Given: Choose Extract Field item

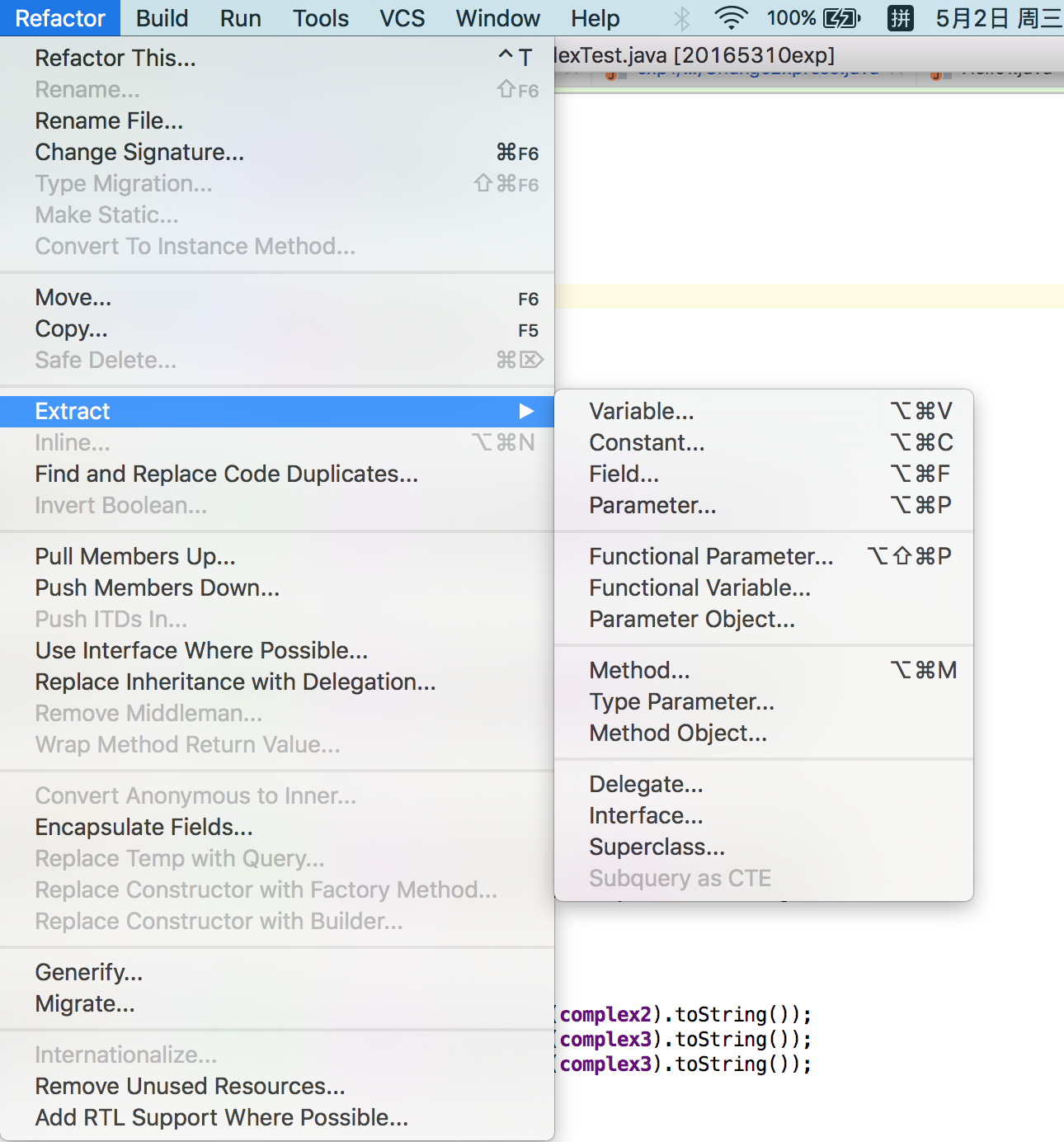Looking at the screenshot, I should click(624, 474).
